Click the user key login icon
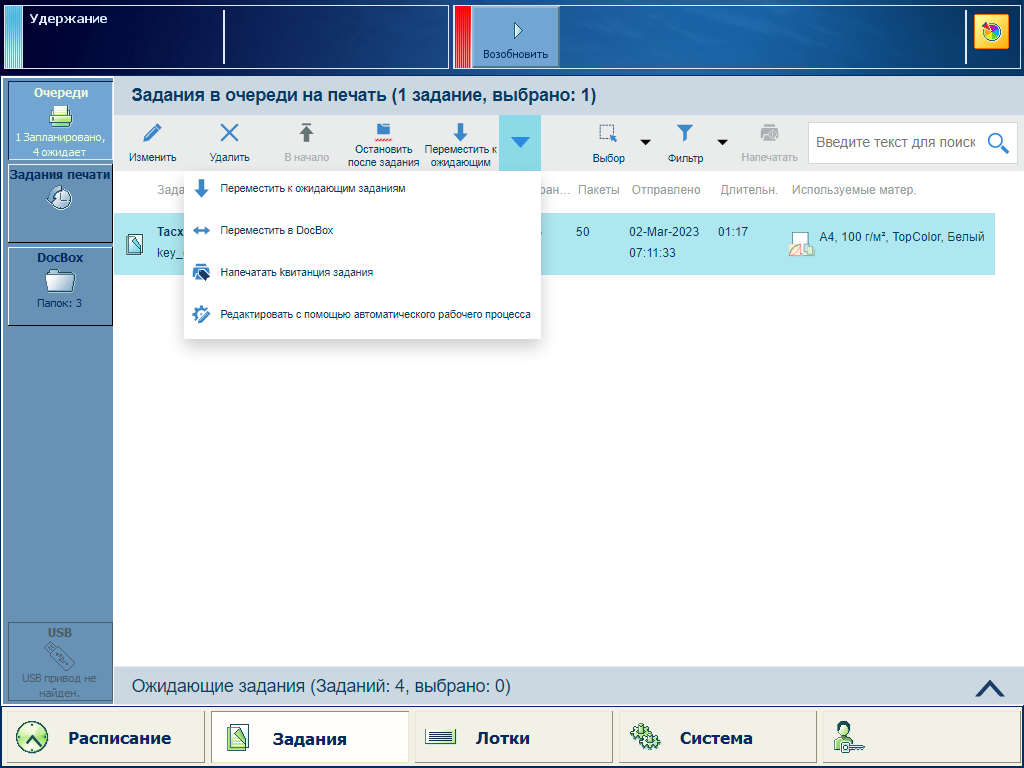Image resolution: width=1024 pixels, height=768 pixels. point(848,737)
